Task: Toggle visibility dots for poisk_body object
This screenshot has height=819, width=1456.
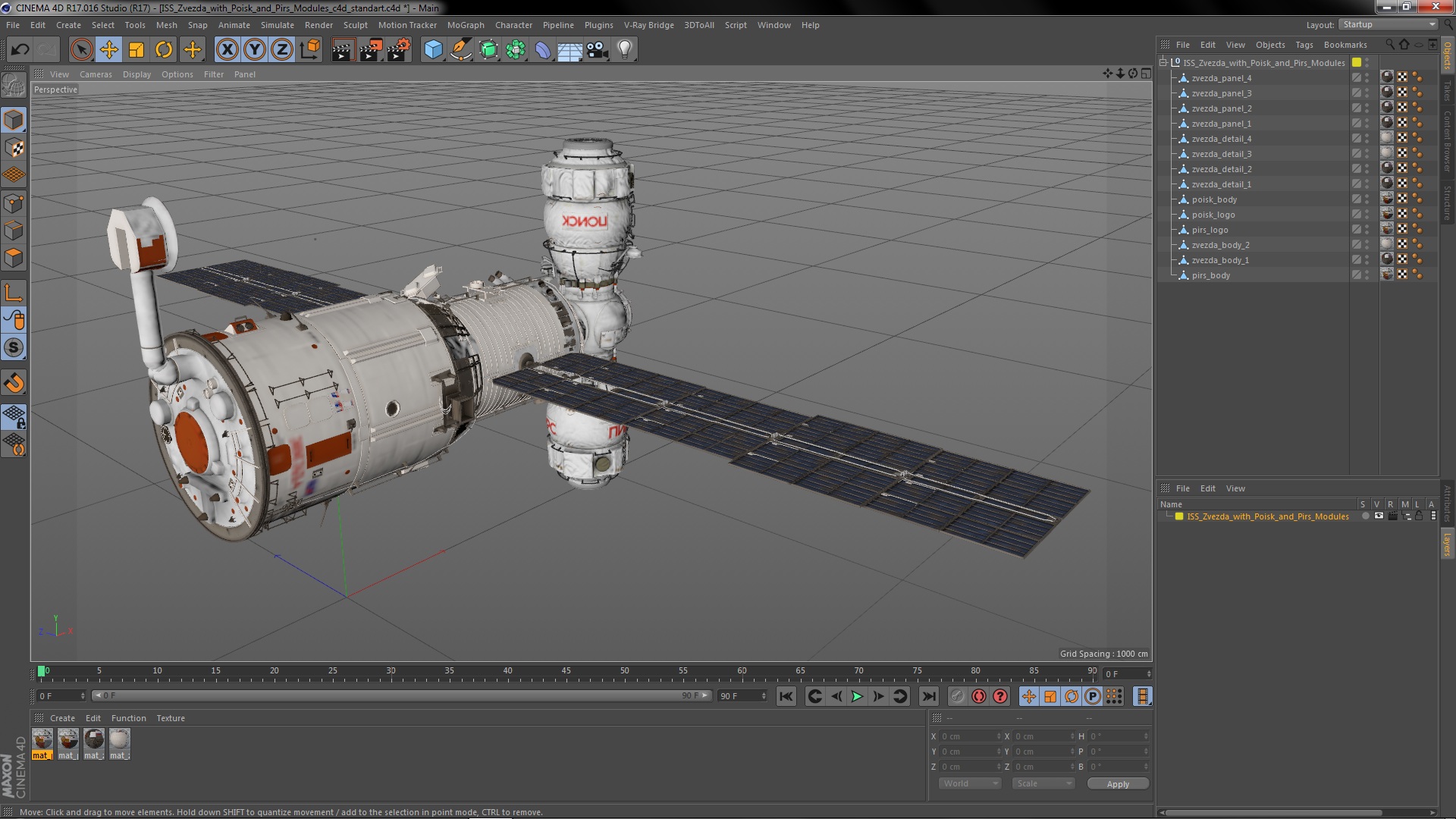Action: (1367, 199)
